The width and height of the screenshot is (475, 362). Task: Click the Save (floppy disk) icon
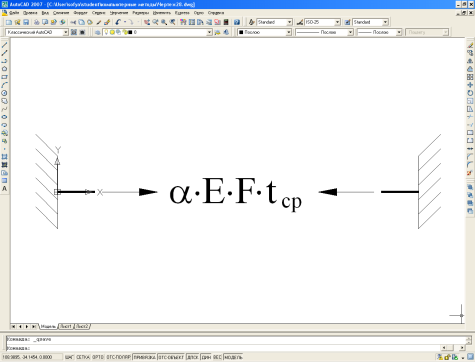[x=26, y=22]
